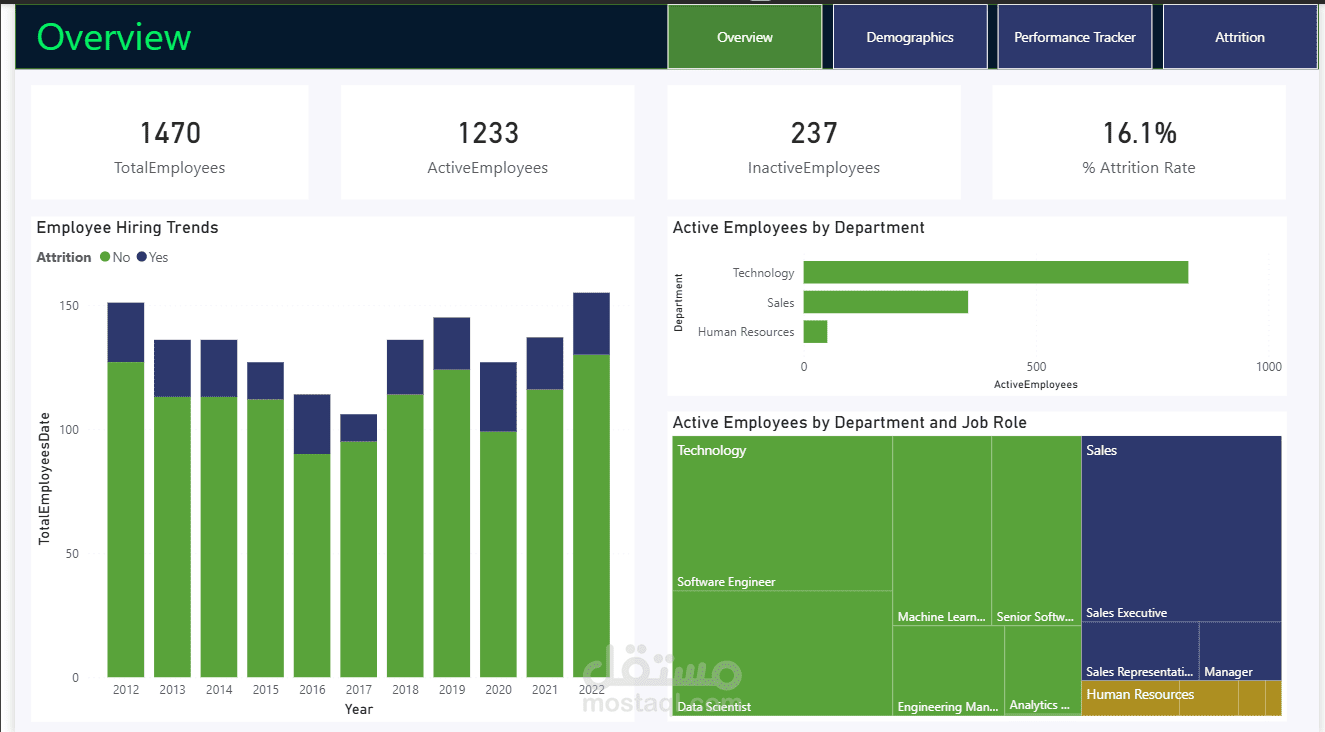The height and width of the screenshot is (732, 1325).
Task: Select the 2021 green bar segment
Action: pyautogui.click(x=545, y=533)
